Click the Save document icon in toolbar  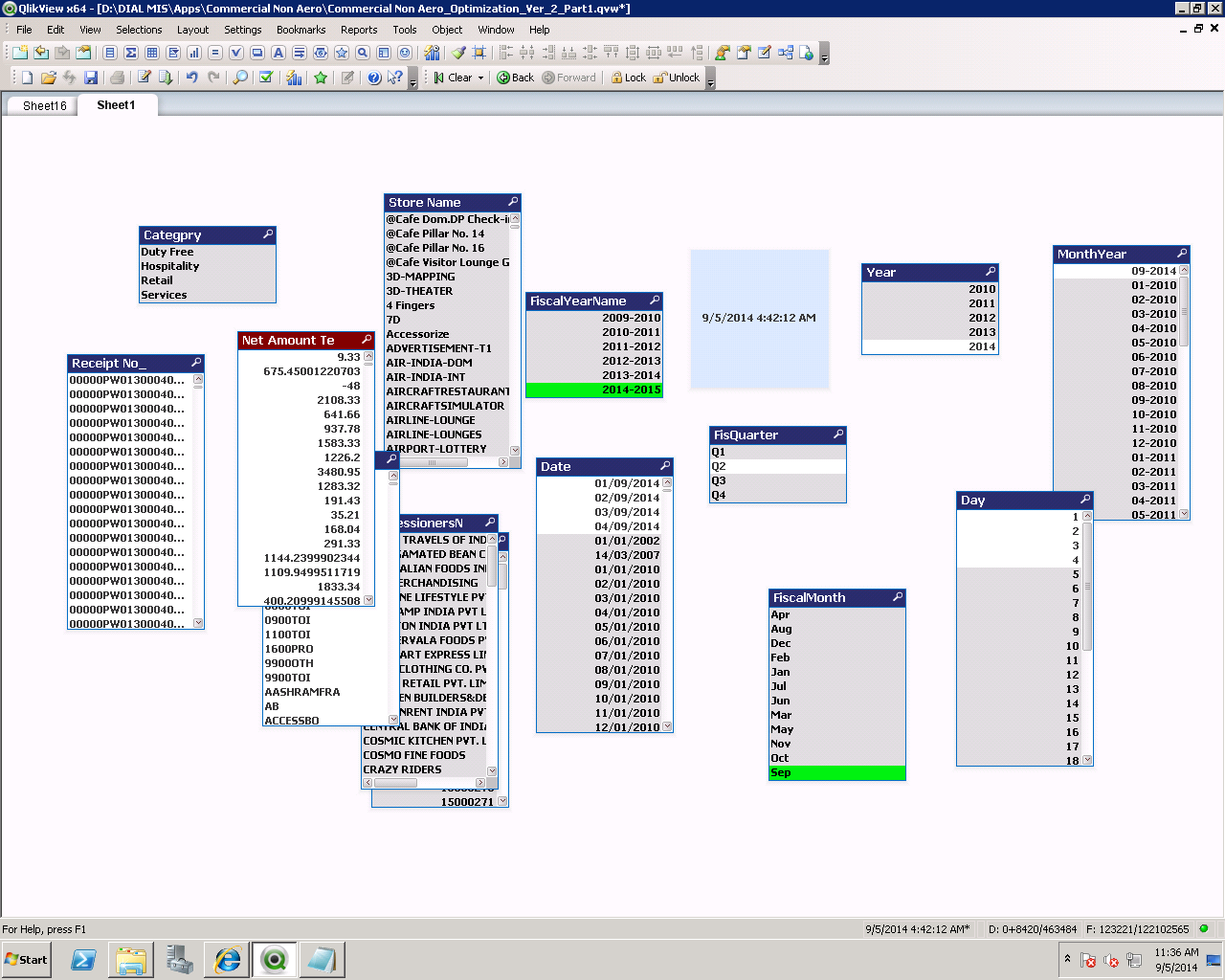pyautogui.click(x=91, y=78)
